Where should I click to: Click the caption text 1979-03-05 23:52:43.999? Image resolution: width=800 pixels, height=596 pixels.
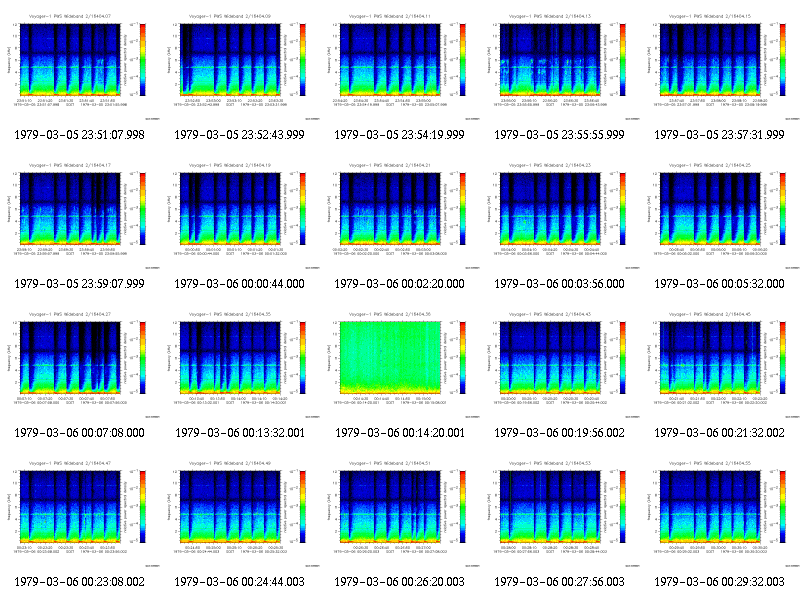click(239, 135)
